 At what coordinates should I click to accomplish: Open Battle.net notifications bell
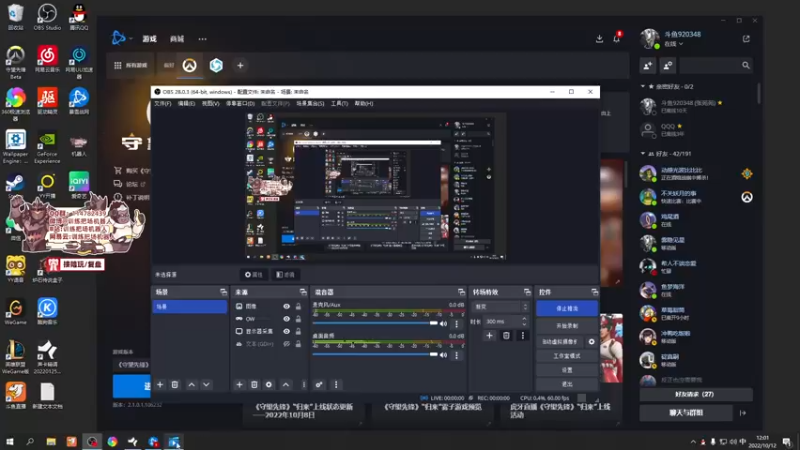coord(616,39)
